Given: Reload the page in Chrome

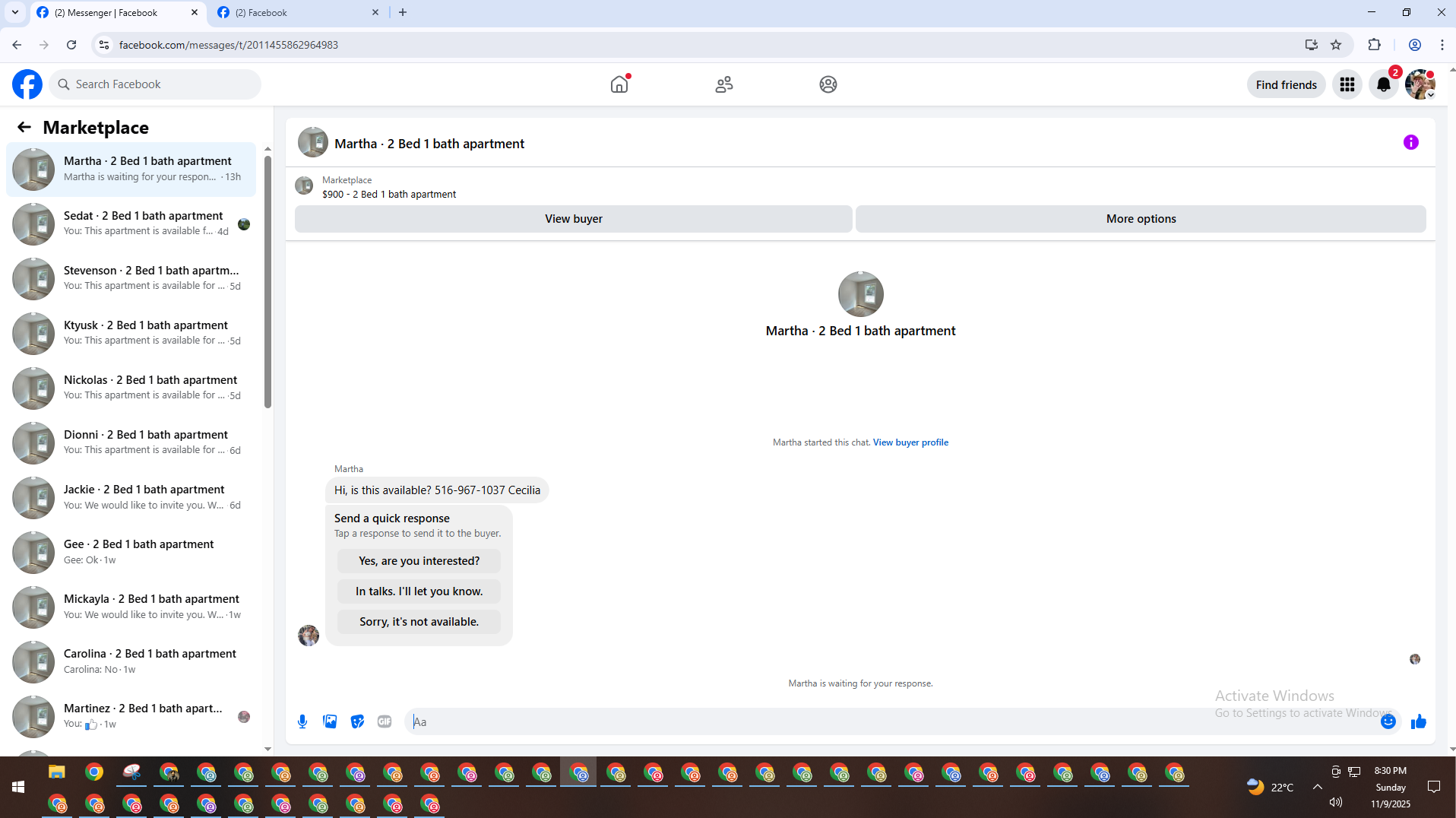Looking at the screenshot, I should [x=71, y=45].
